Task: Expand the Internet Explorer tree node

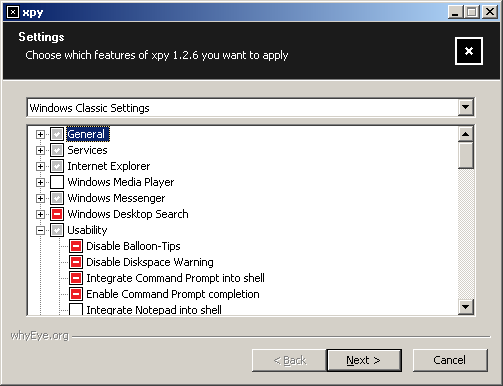Action: point(40,166)
